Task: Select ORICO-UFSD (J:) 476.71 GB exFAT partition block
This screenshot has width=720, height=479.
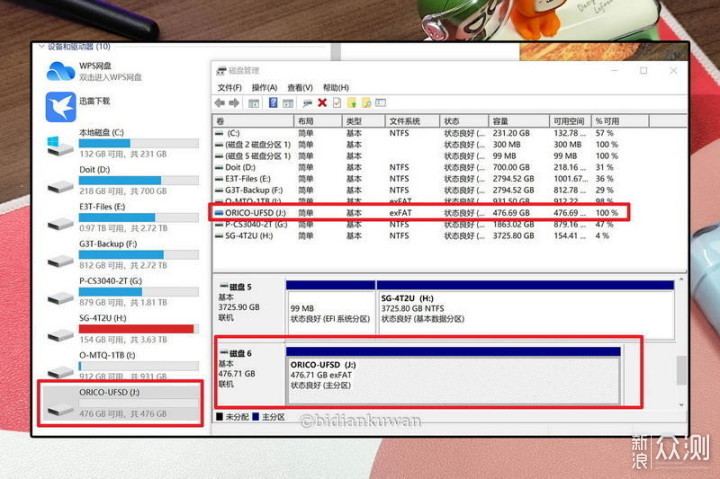Action: 453,376
